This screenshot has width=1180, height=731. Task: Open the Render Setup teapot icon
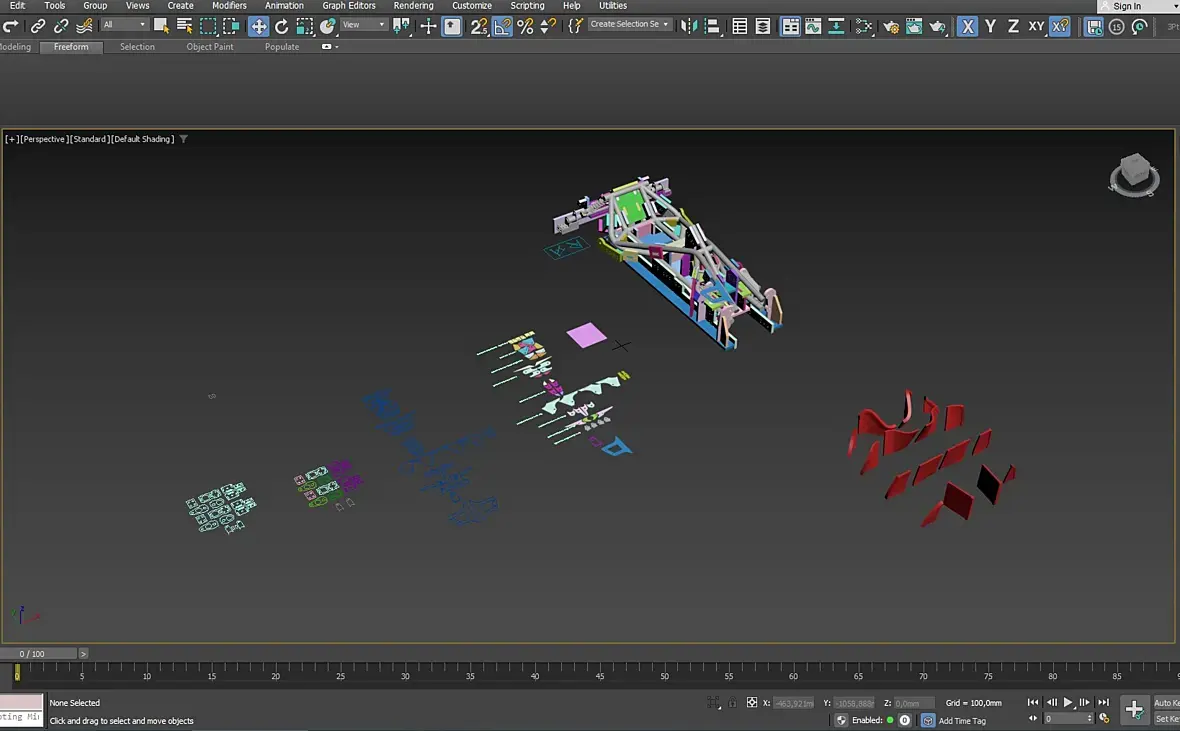coord(891,26)
